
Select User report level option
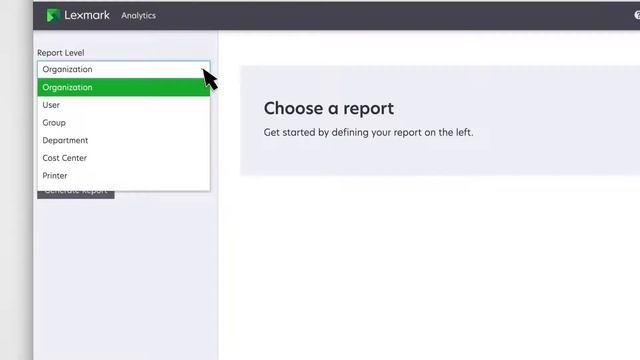pyautogui.click(x=124, y=105)
